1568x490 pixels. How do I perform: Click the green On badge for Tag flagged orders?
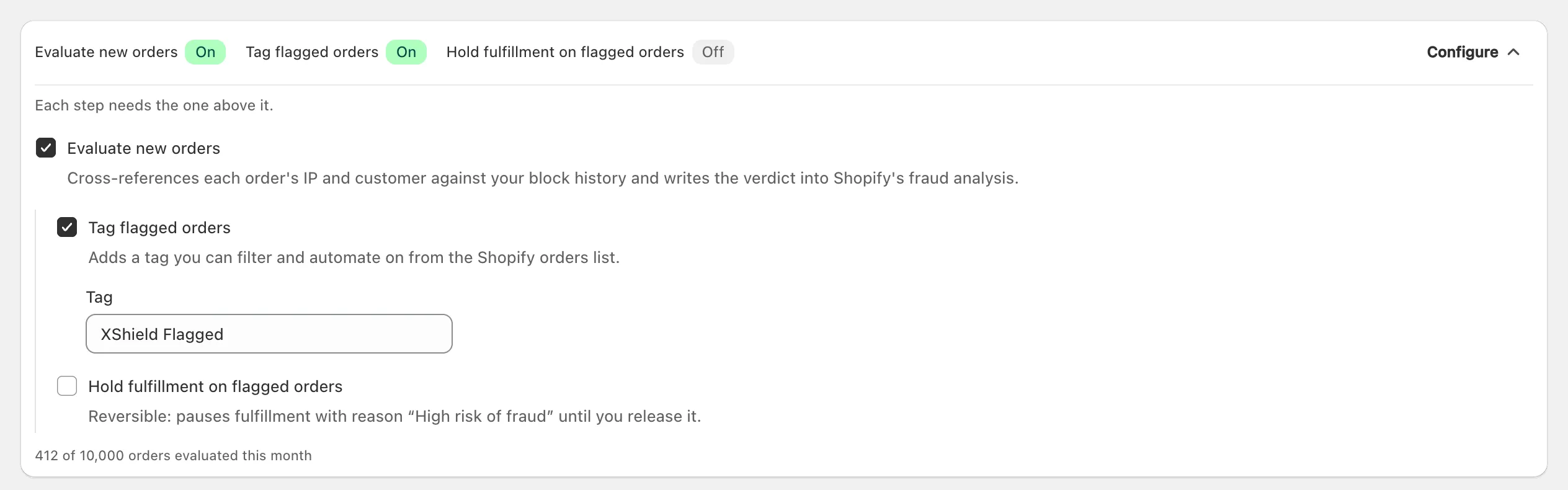pyautogui.click(x=406, y=52)
